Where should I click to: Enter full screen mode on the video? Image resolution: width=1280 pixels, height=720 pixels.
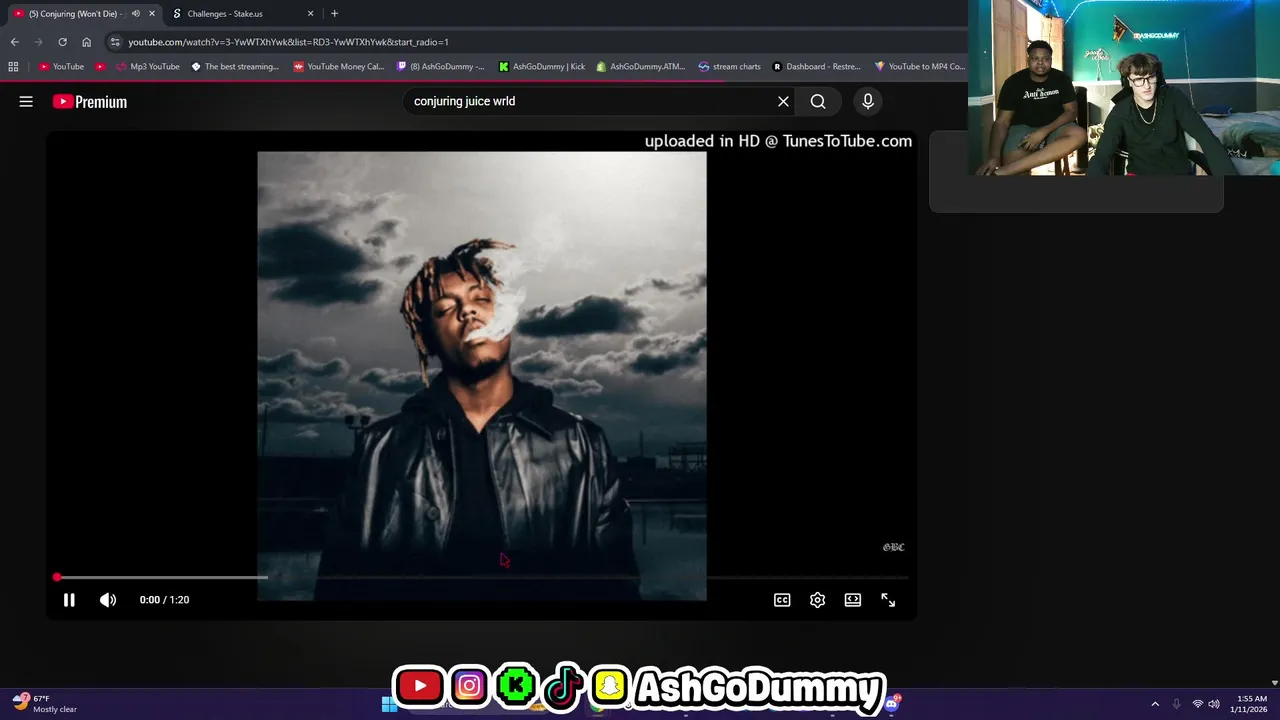[888, 600]
